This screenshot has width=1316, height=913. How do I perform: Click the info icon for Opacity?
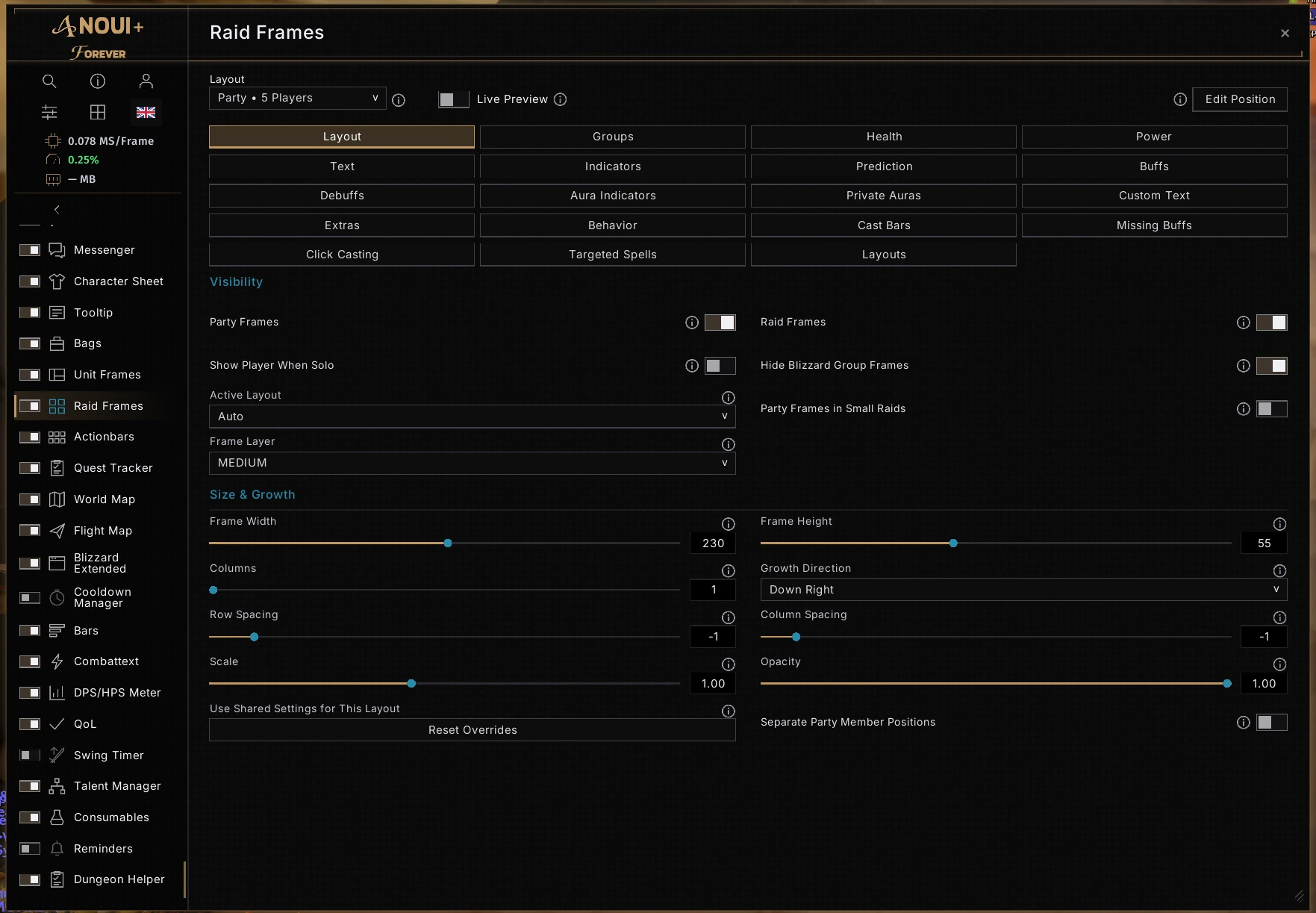point(1279,664)
